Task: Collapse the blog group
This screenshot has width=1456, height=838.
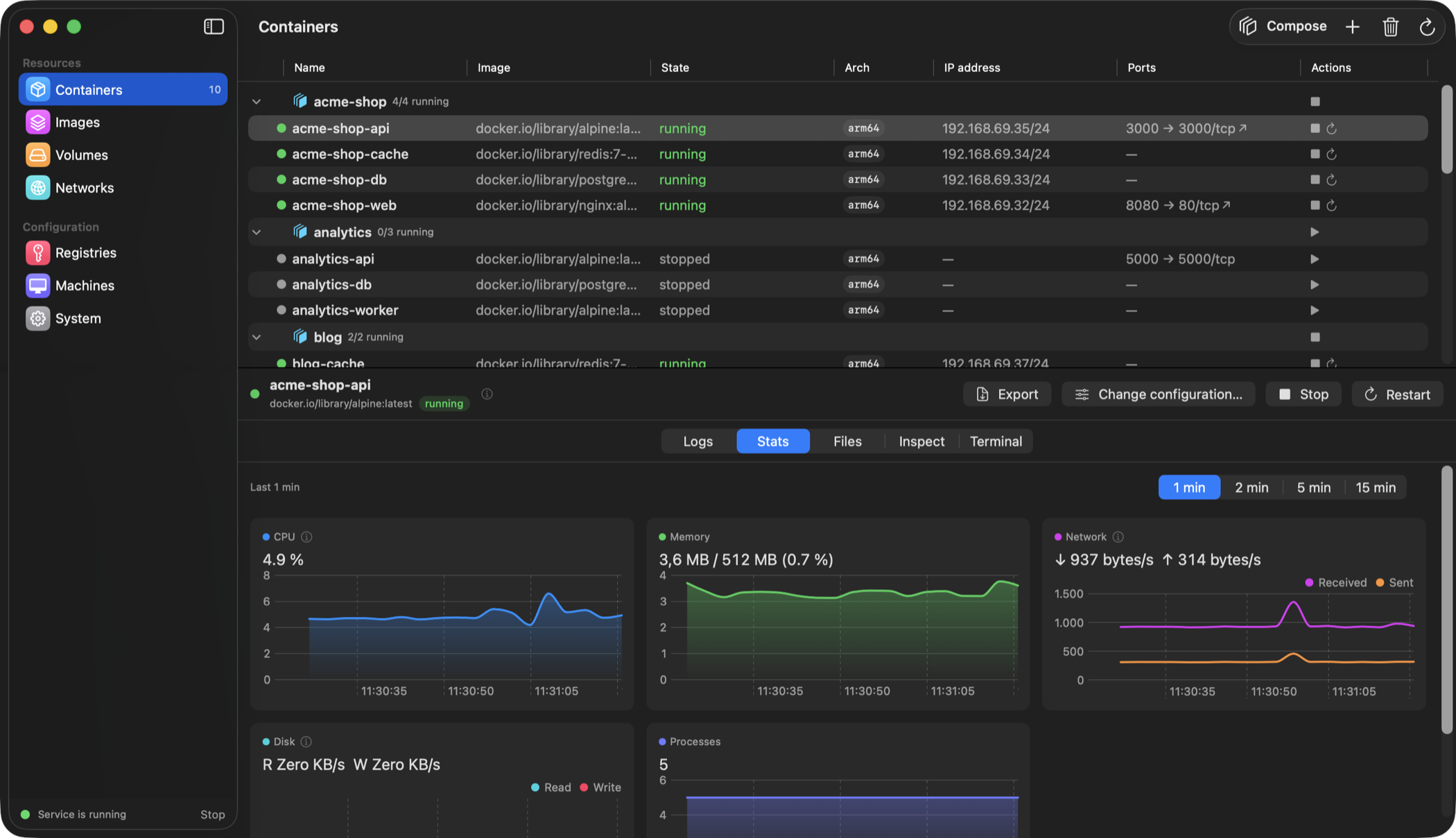Action: coord(257,338)
